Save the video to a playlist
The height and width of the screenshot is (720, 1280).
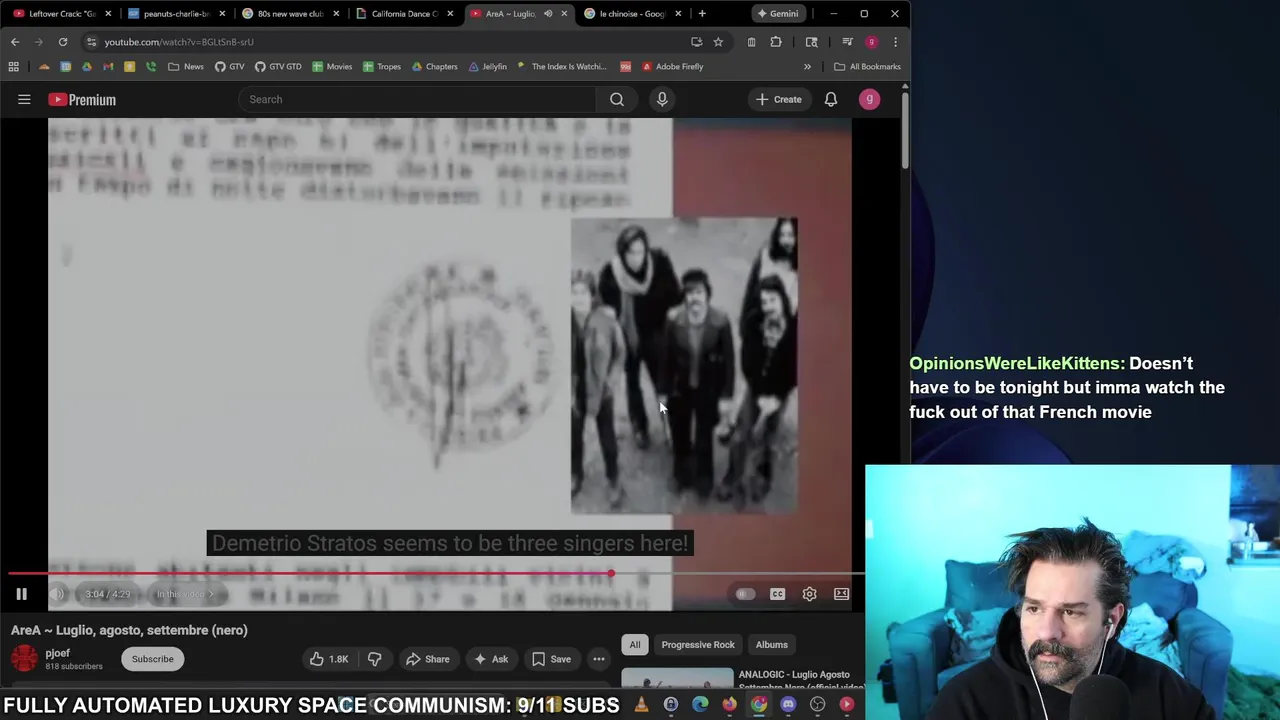(551, 659)
